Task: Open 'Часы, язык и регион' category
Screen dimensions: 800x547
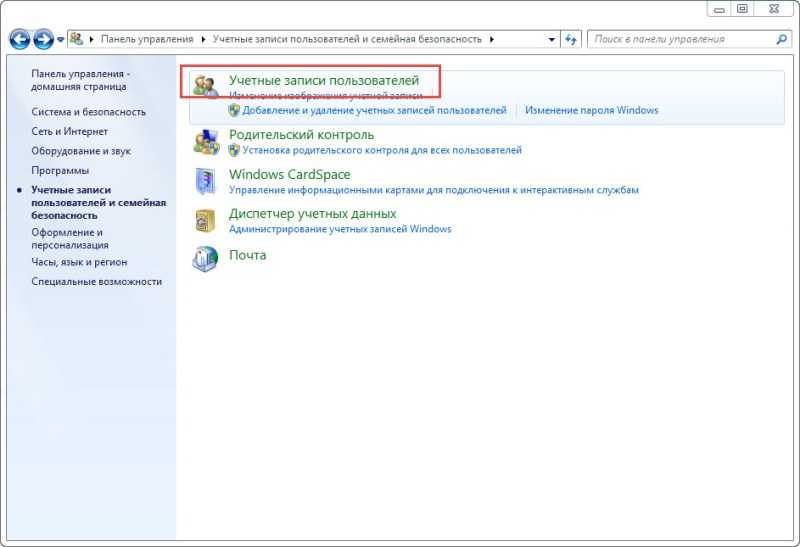Action: (x=79, y=262)
